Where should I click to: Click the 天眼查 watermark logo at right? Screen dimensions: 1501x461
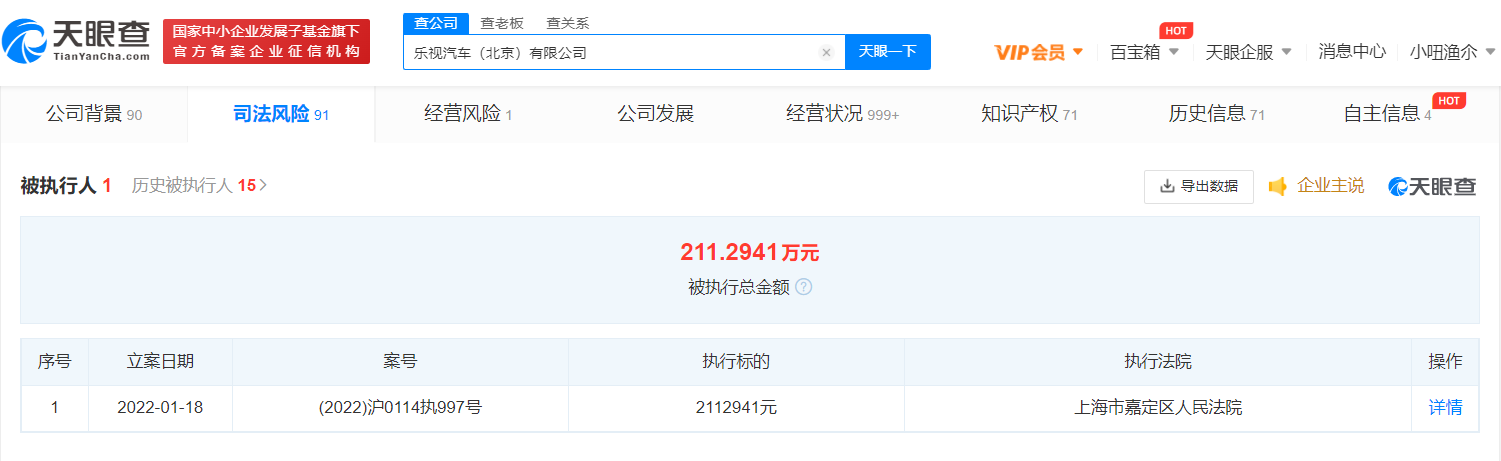pos(1432,186)
